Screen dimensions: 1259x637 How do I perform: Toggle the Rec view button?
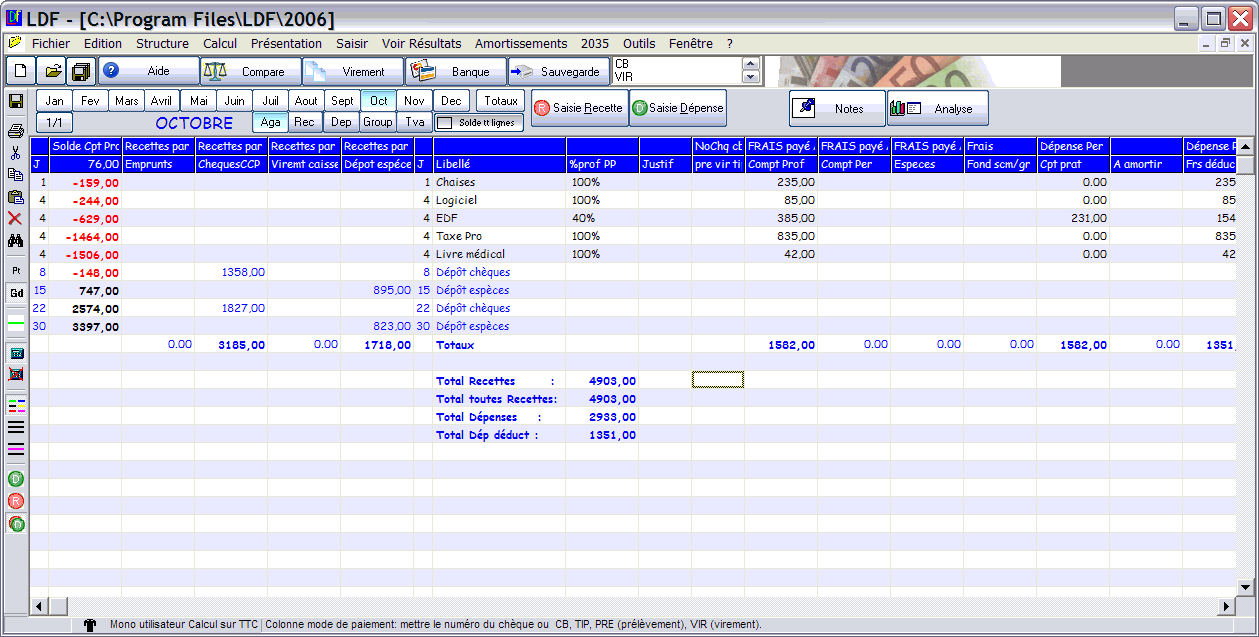(x=306, y=122)
